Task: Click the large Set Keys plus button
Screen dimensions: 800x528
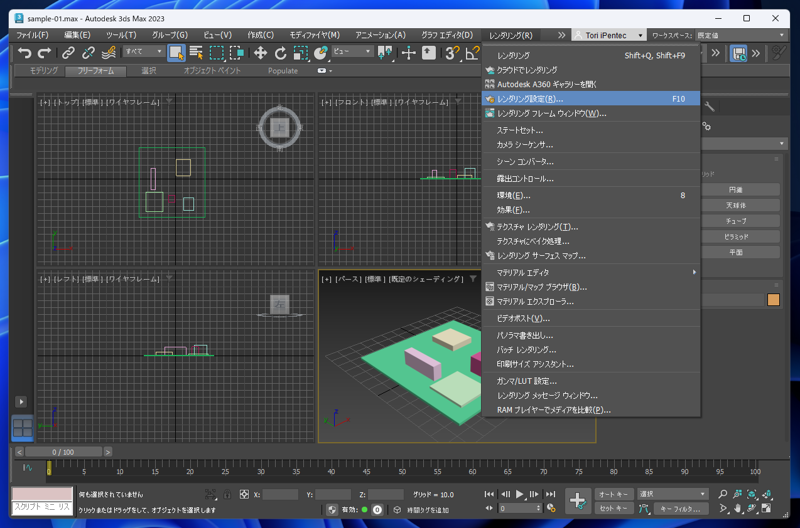Action: [578, 501]
